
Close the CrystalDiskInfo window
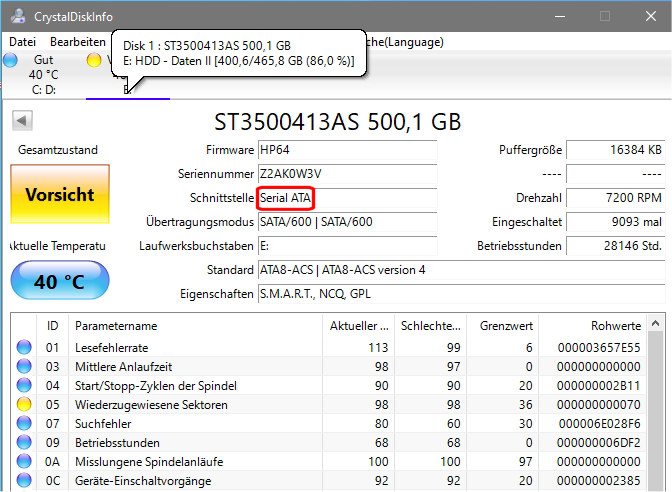pyautogui.click(x=651, y=16)
